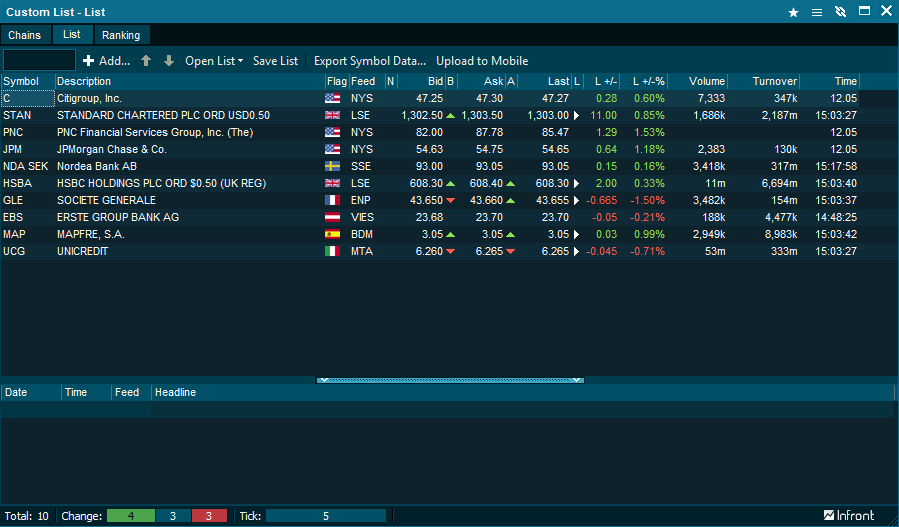The image size is (899, 527).
Task: Click the Infront logo in status bar
Action: [849, 516]
